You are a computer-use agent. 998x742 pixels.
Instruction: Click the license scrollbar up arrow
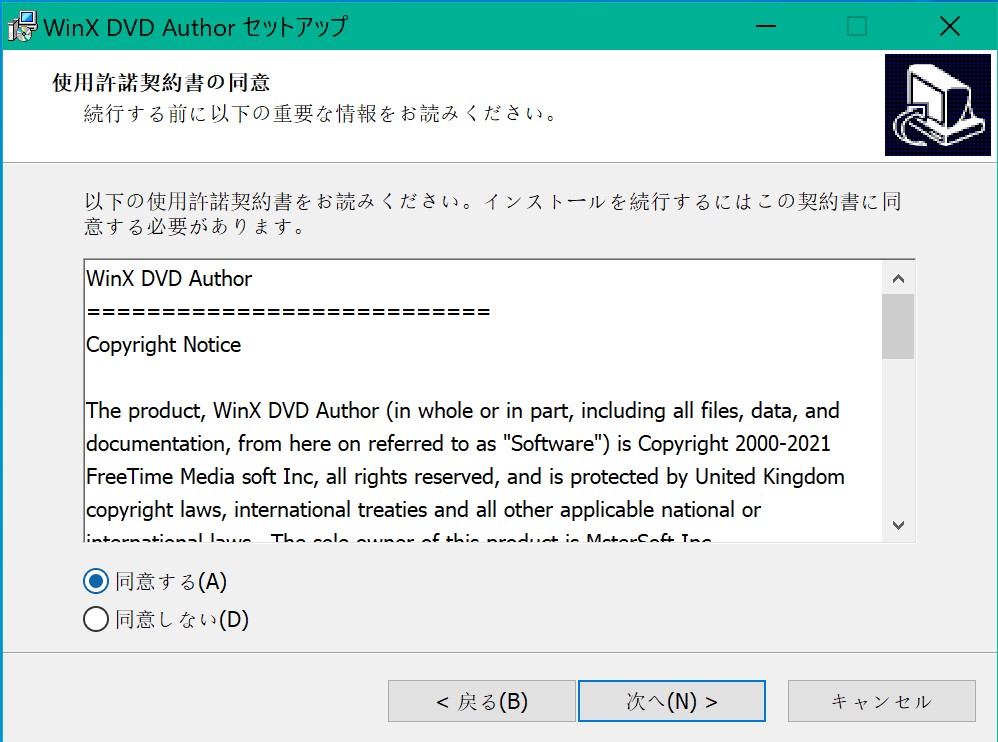pyautogui.click(x=898, y=278)
